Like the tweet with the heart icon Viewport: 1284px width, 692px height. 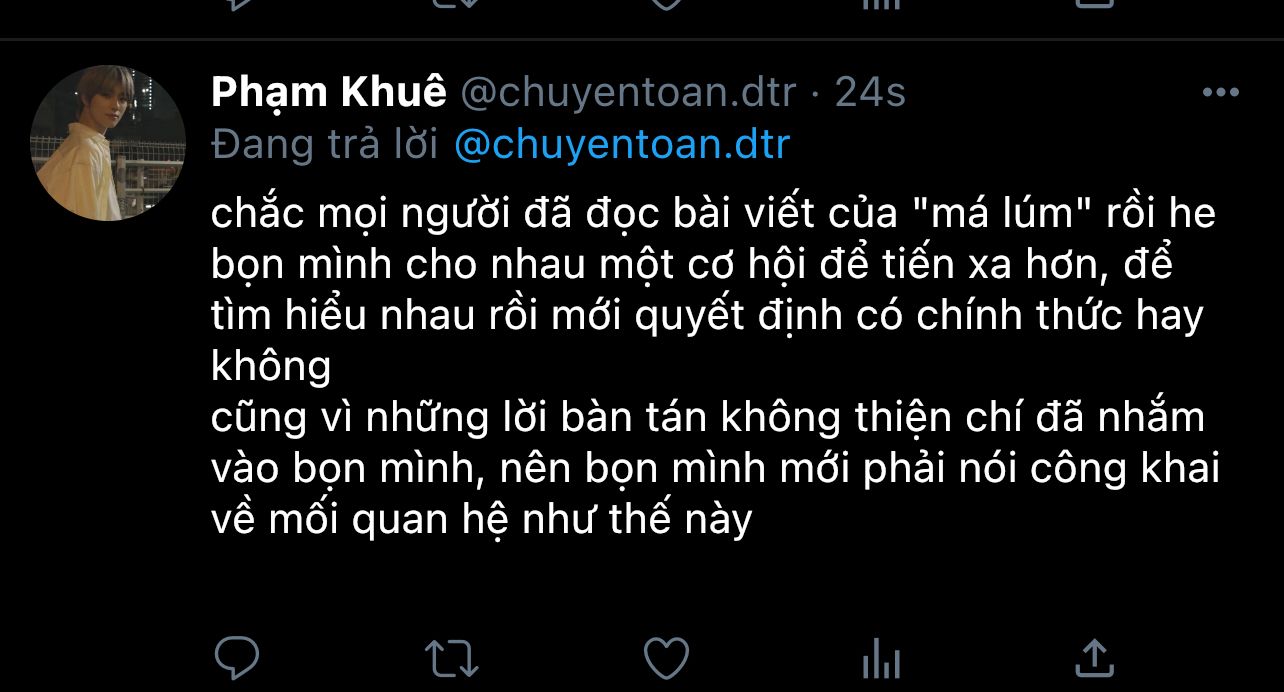pos(666,659)
